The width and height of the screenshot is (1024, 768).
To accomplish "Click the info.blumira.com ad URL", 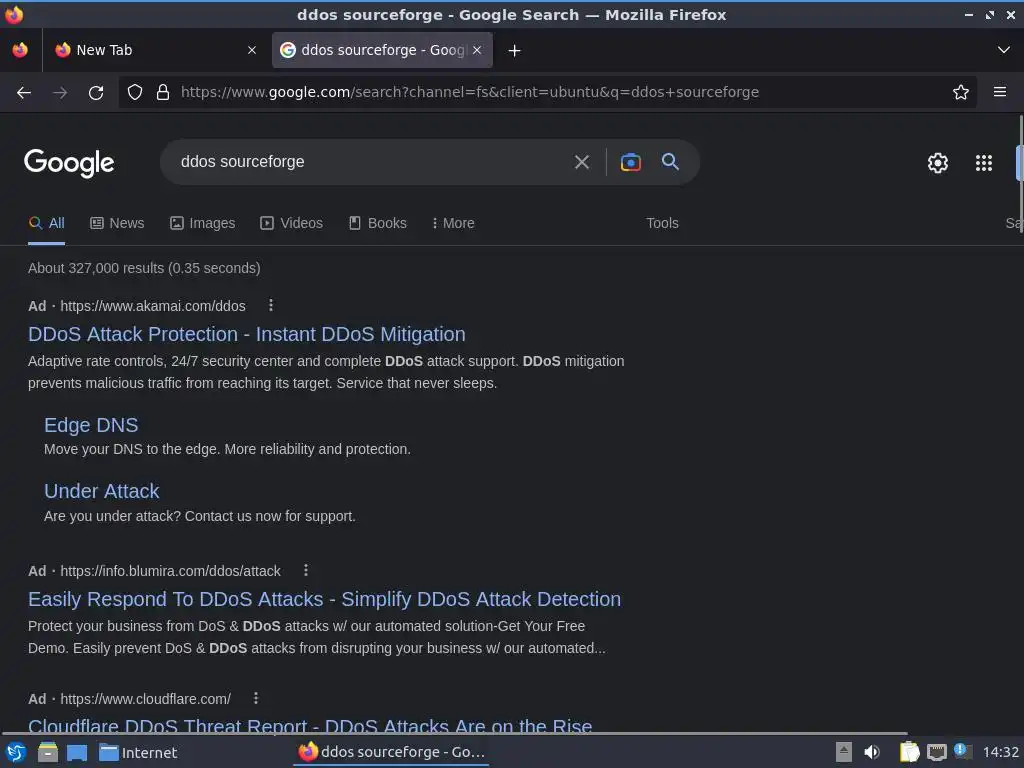I will pyautogui.click(x=170, y=571).
